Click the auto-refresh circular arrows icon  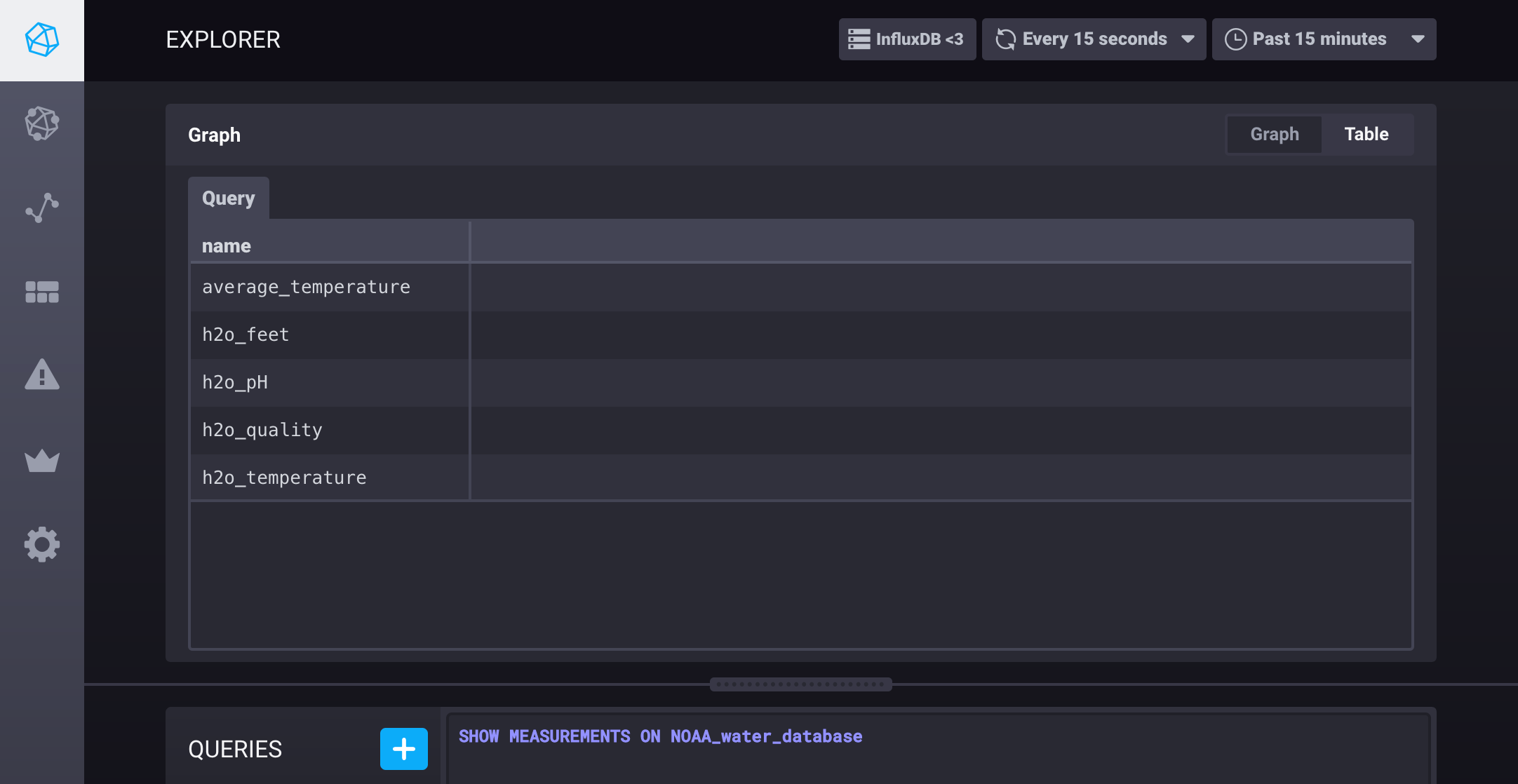[x=1005, y=39]
